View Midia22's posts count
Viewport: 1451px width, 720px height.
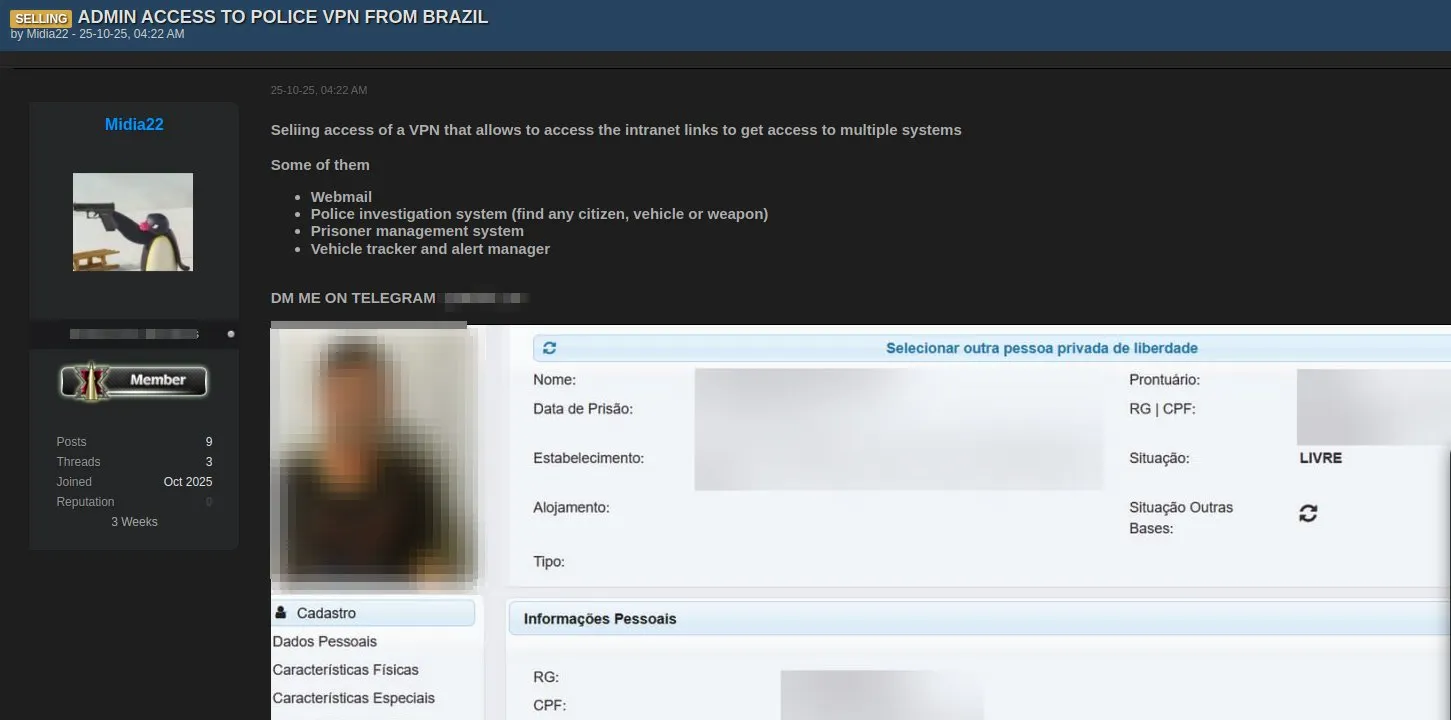click(207, 441)
